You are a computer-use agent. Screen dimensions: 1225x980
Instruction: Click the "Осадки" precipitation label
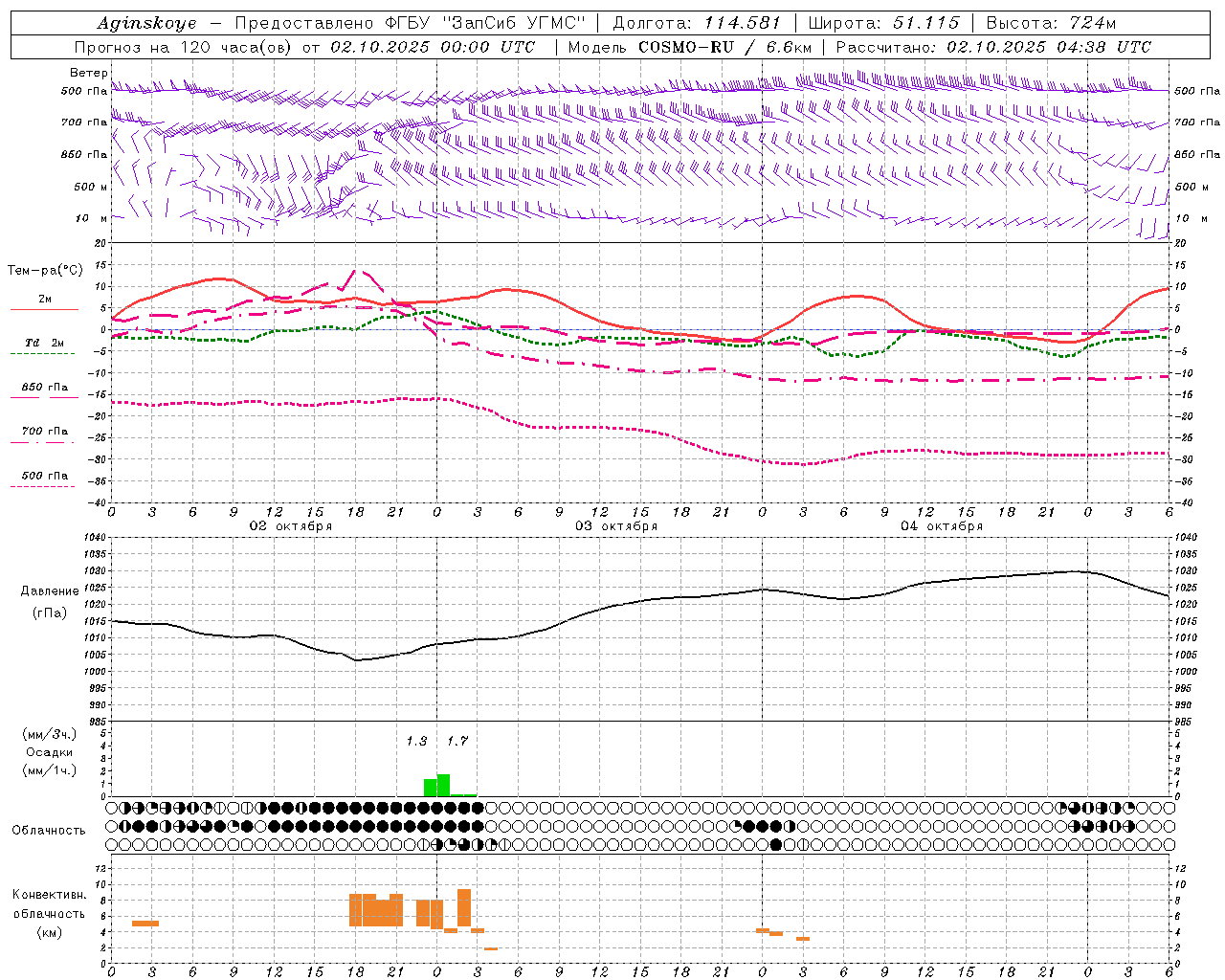pyautogui.click(x=49, y=752)
